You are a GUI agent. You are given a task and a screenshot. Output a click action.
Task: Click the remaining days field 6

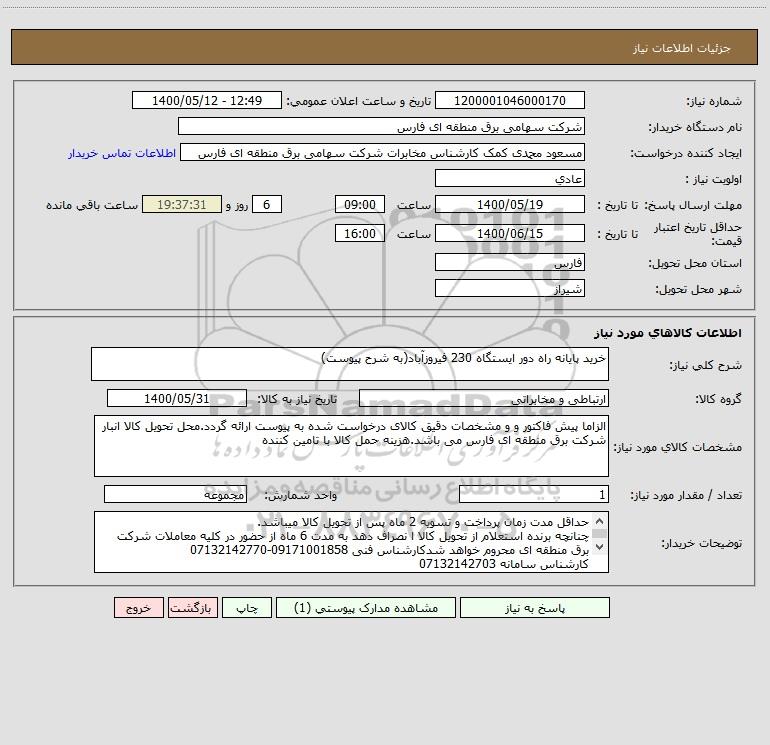[x=267, y=204]
